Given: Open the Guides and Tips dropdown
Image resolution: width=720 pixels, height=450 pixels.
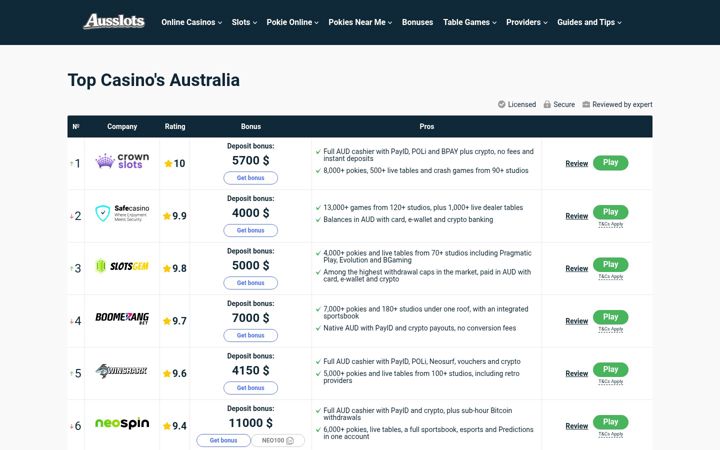Looking at the screenshot, I should (x=589, y=22).
